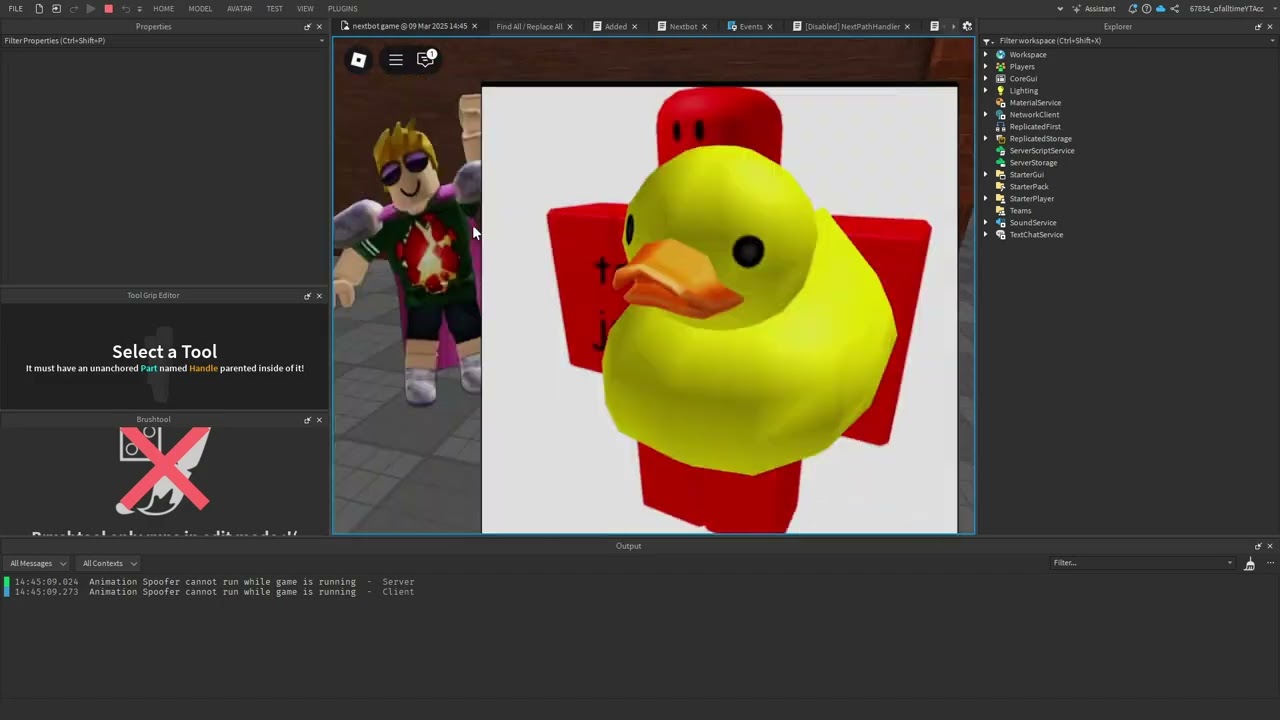The height and width of the screenshot is (720, 1280).
Task: Select Teams in Explorer
Action: (1020, 211)
